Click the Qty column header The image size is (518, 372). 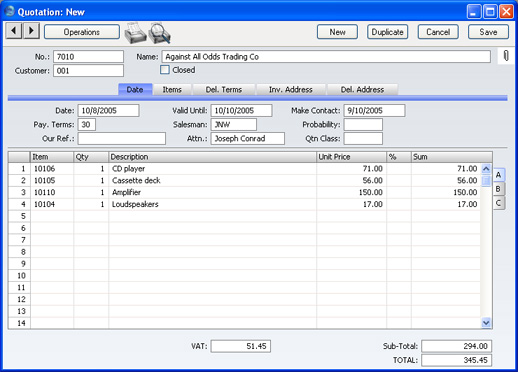click(x=91, y=157)
